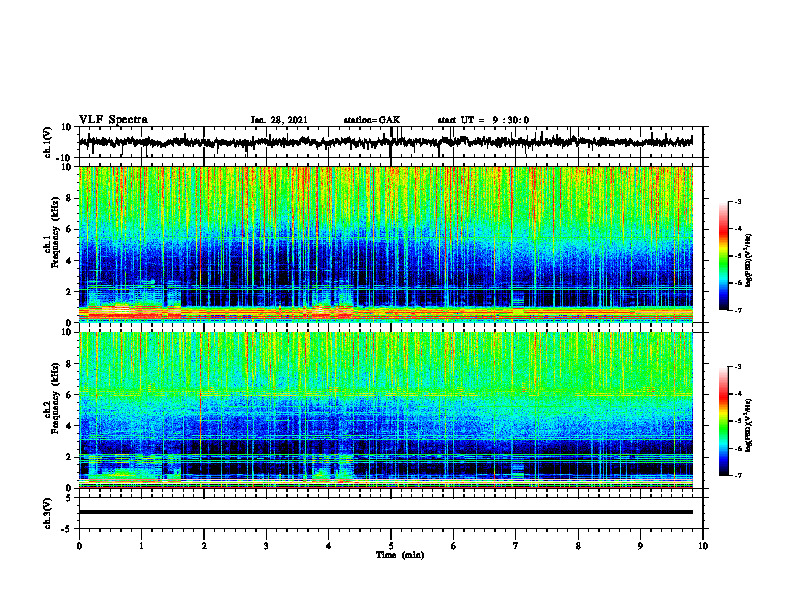Click the ch.1 color bar 'log(PSD)' unit label

(749, 261)
